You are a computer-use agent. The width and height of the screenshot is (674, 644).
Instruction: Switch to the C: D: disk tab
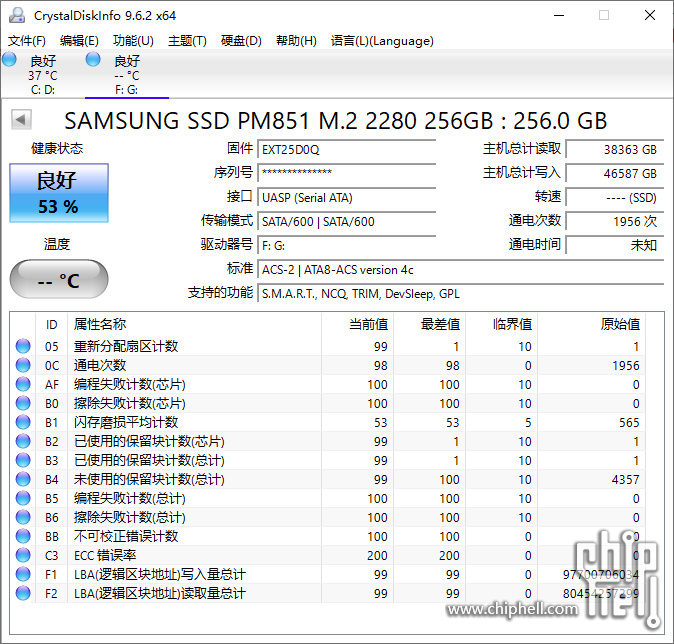coord(42,75)
